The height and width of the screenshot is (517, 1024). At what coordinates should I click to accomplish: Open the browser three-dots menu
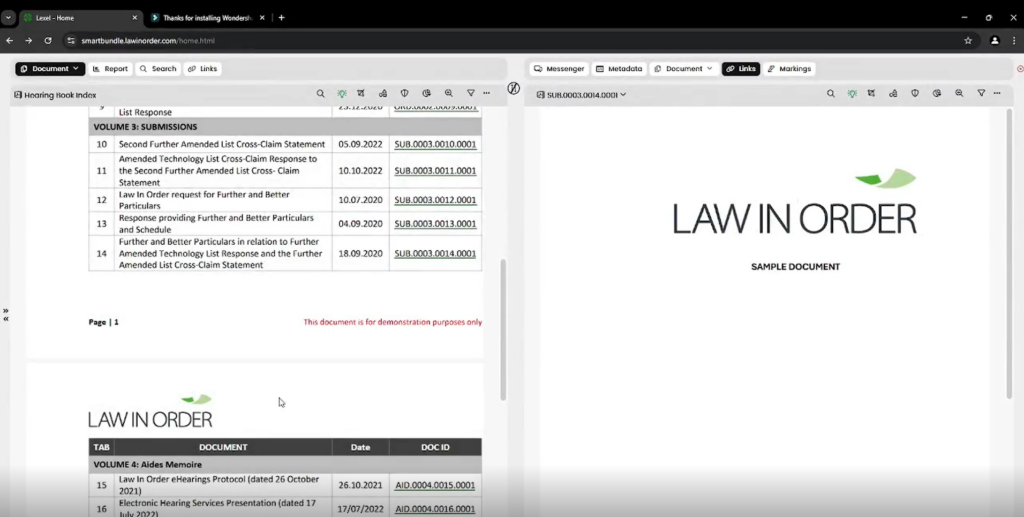(x=1014, y=40)
